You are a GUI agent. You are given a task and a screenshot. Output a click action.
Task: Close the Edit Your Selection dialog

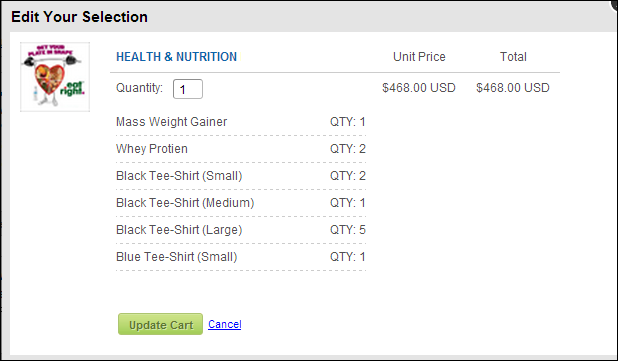click(614, 3)
